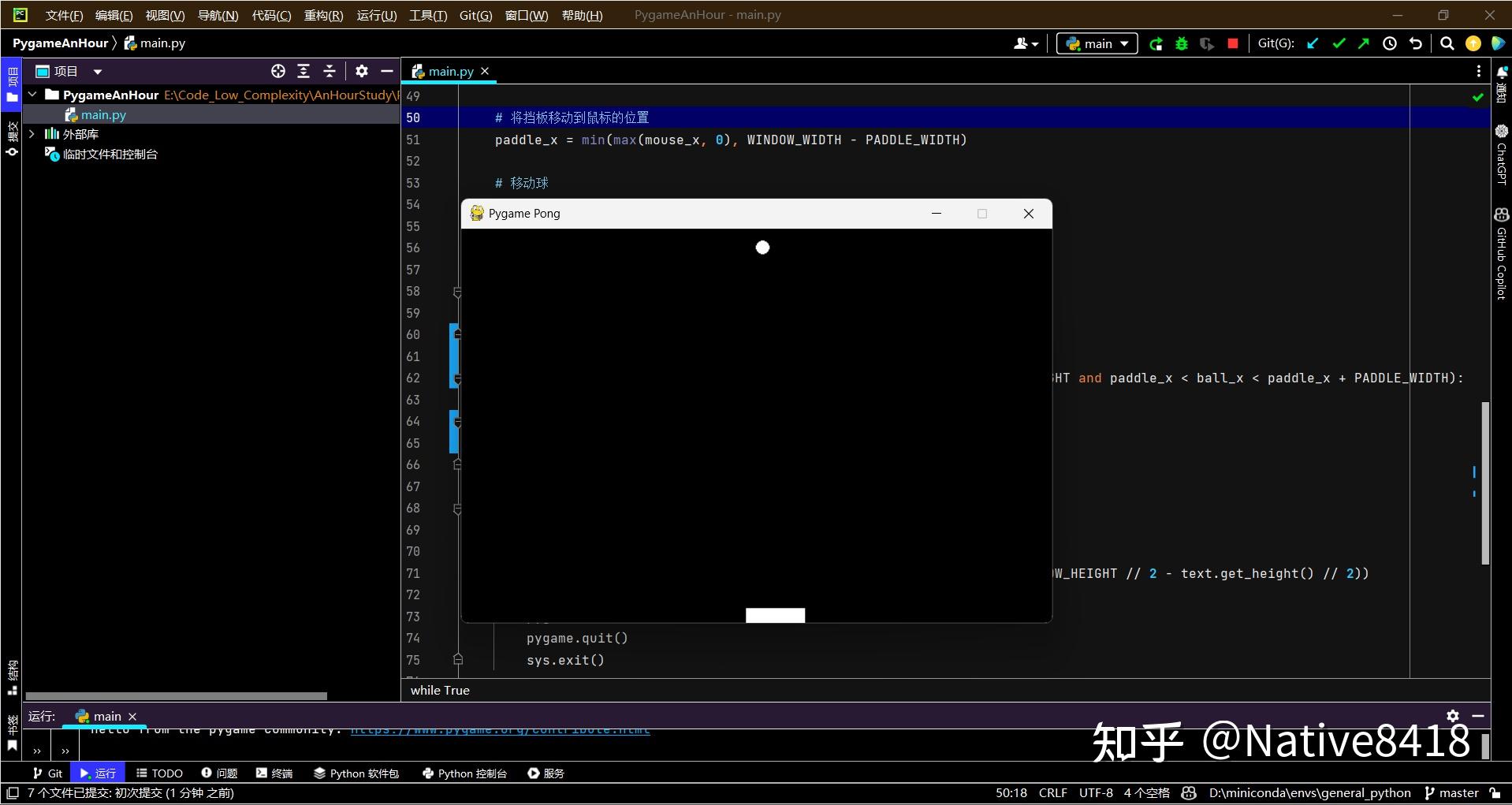This screenshot has width=1512, height=805.
Task: Toggle the gutter marker at line 58
Action: [458, 293]
